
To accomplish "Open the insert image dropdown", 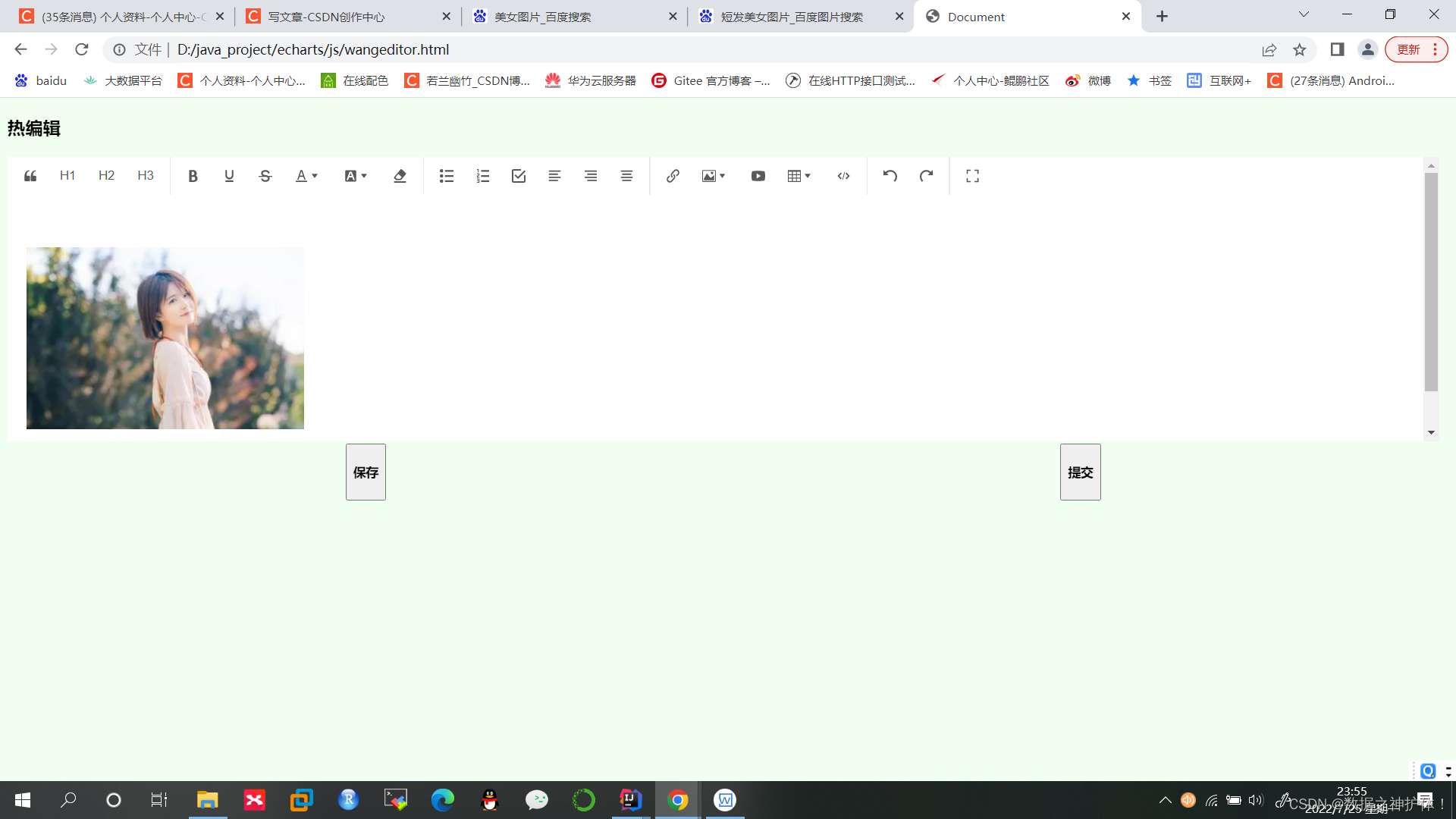I will [714, 176].
